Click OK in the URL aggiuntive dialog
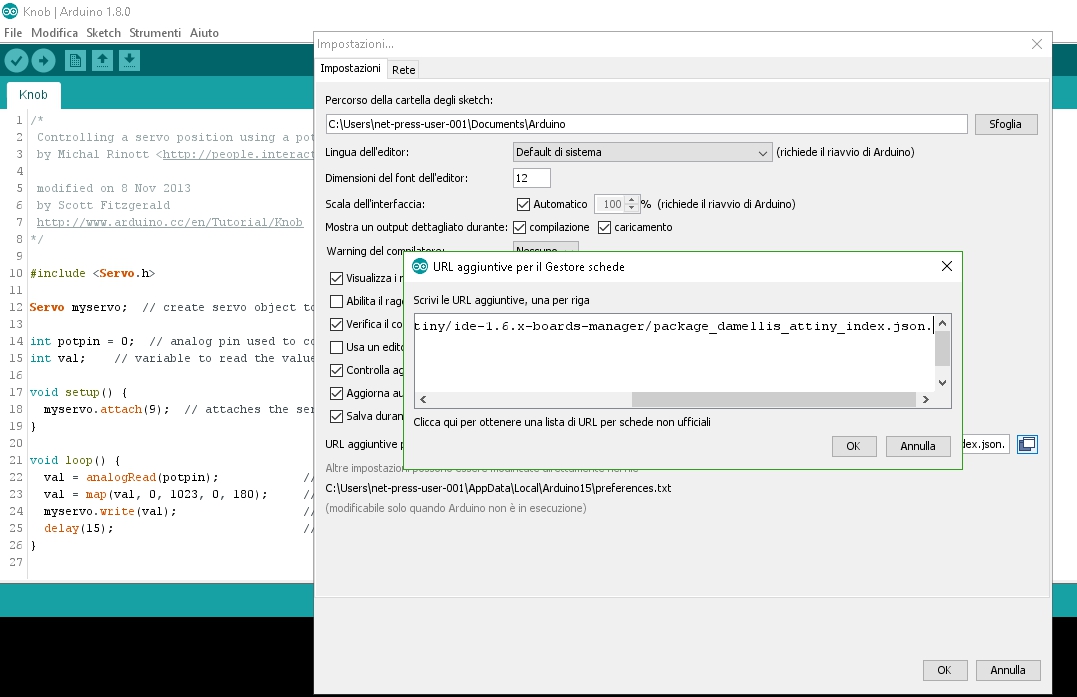 click(x=853, y=446)
